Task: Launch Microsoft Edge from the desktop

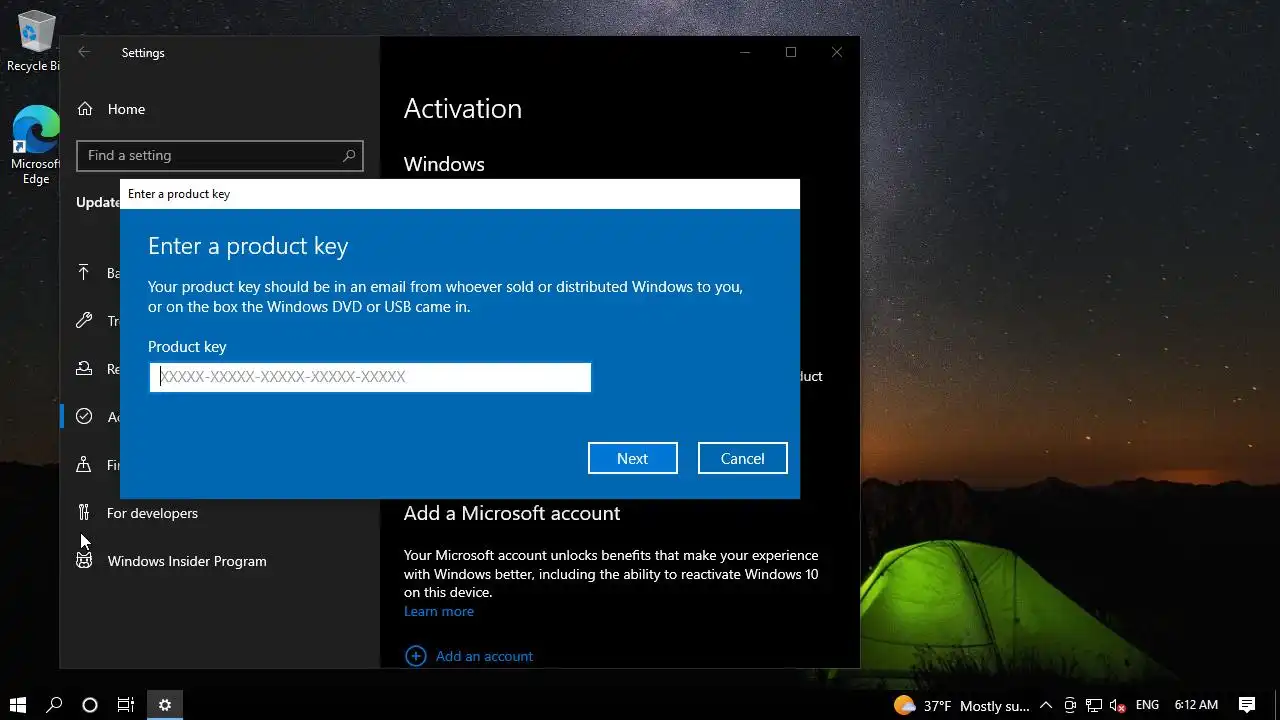Action: (x=36, y=145)
